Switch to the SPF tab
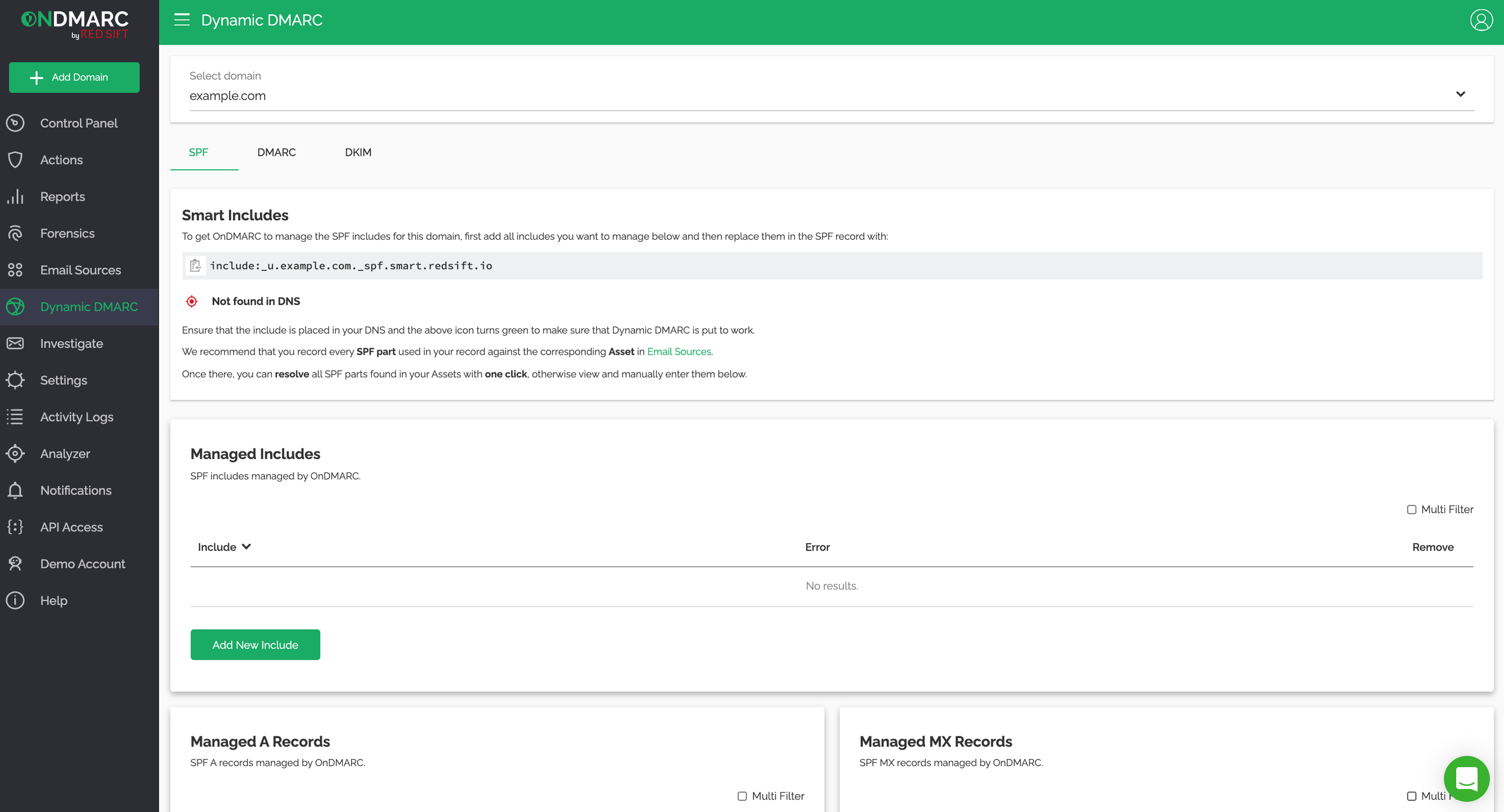1504x812 pixels. [199, 152]
